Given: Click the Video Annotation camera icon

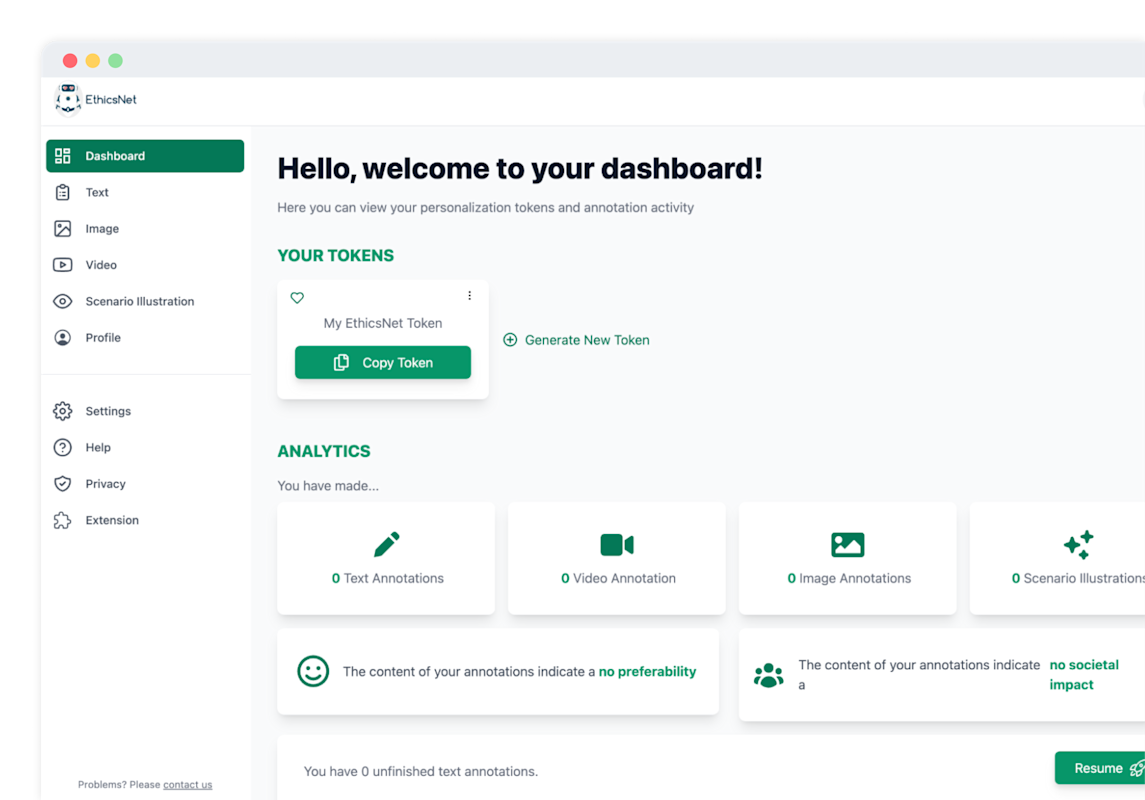Looking at the screenshot, I should pyautogui.click(x=616, y=544).
